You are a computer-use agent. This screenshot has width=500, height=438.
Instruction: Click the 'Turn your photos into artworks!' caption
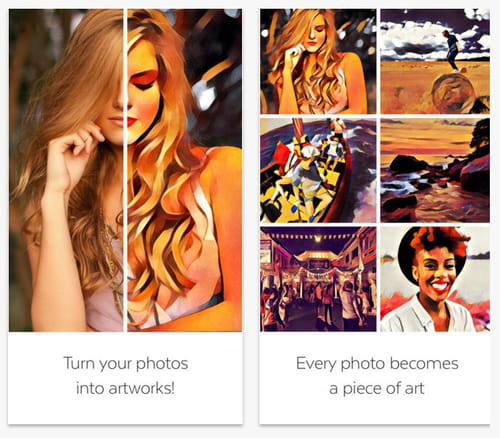pos(126,376)
